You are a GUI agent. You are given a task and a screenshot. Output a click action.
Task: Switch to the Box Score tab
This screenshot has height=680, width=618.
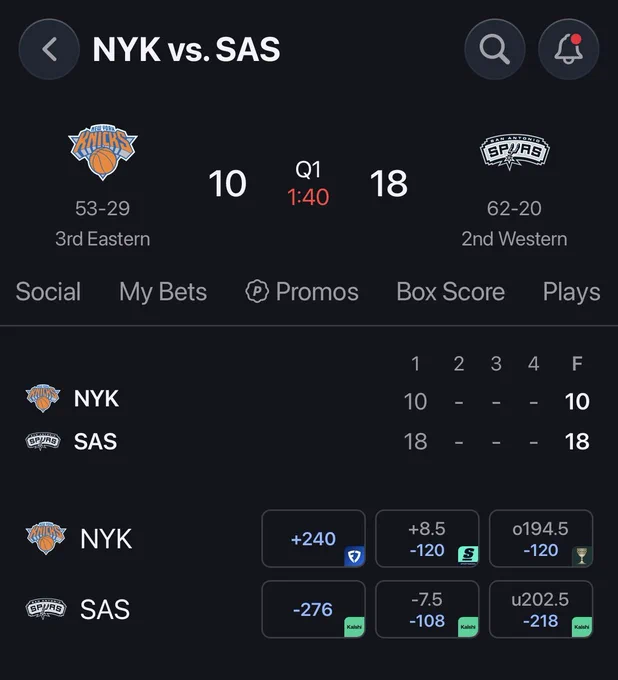[451, 291]
